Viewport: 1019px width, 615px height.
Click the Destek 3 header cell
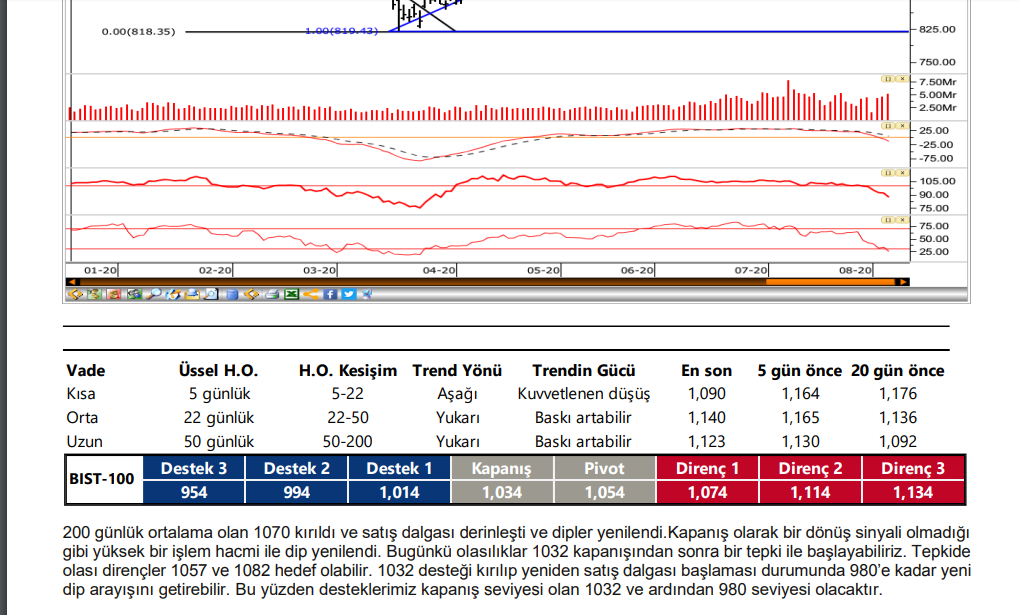(x=194, y=469)
